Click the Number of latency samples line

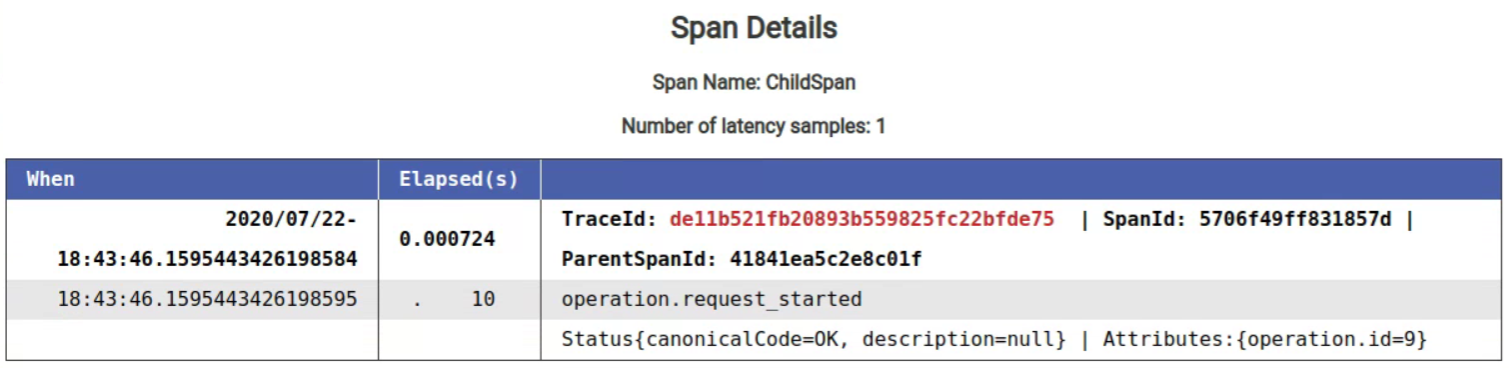point(754,127)
